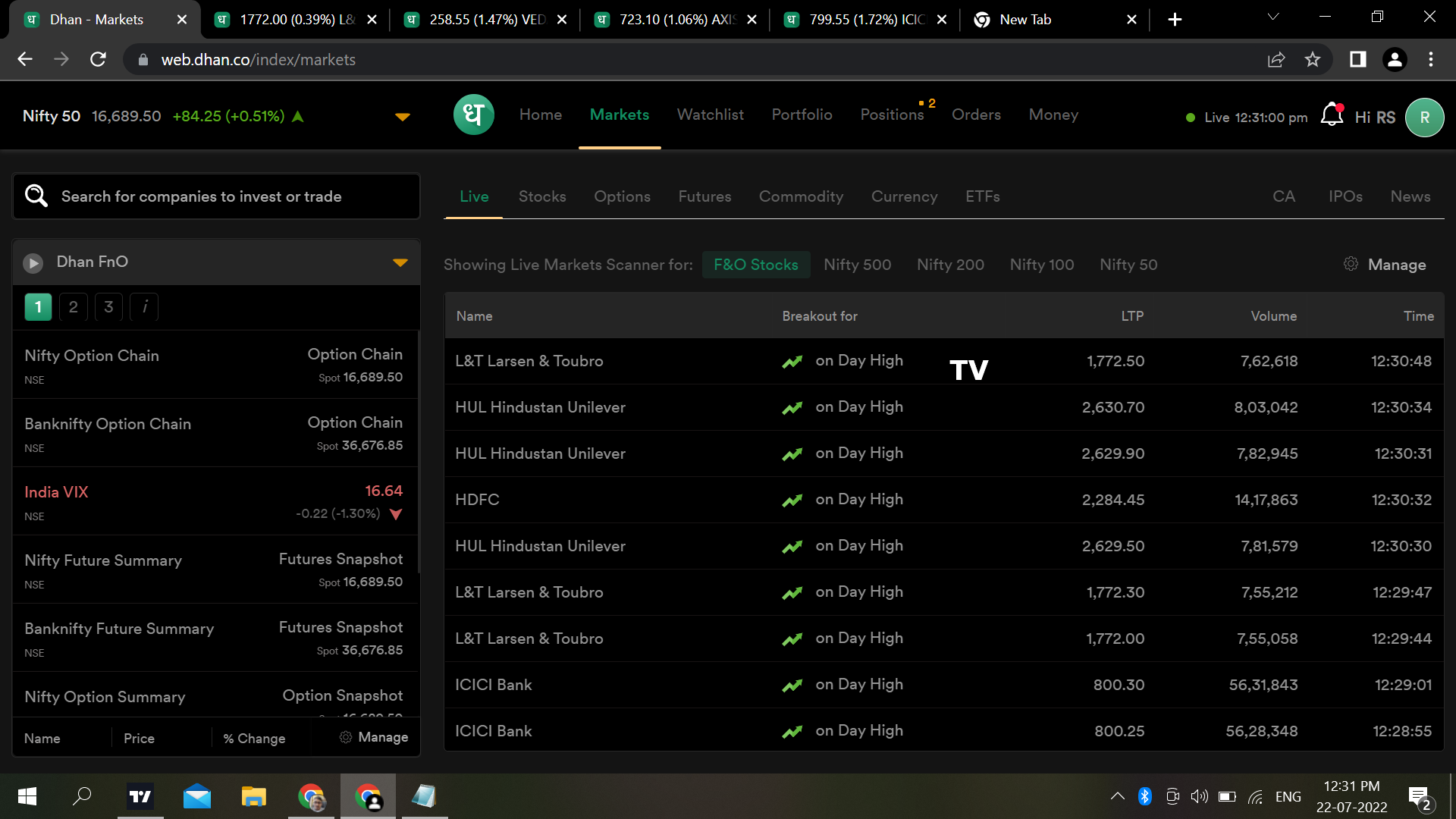This screenshot has height=819, width=1456.
Task: Open the IPOs section
Action: 1345,196
